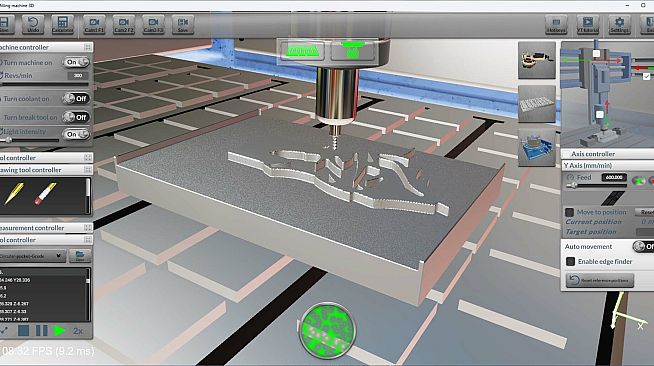Set playback speed to 2x
The height and width of the screenshot is (366, 654).
(x=78, y=331)
